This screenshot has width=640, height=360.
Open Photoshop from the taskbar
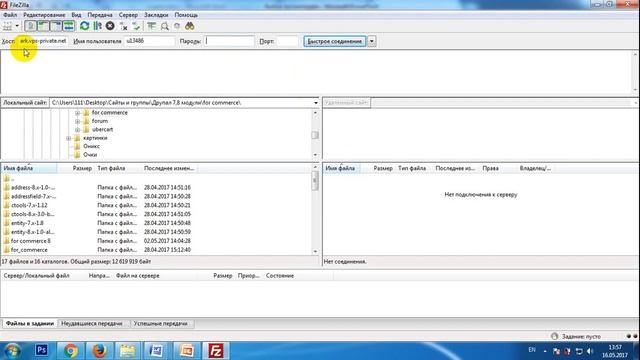pyautogui.click(x=41, y=351)
